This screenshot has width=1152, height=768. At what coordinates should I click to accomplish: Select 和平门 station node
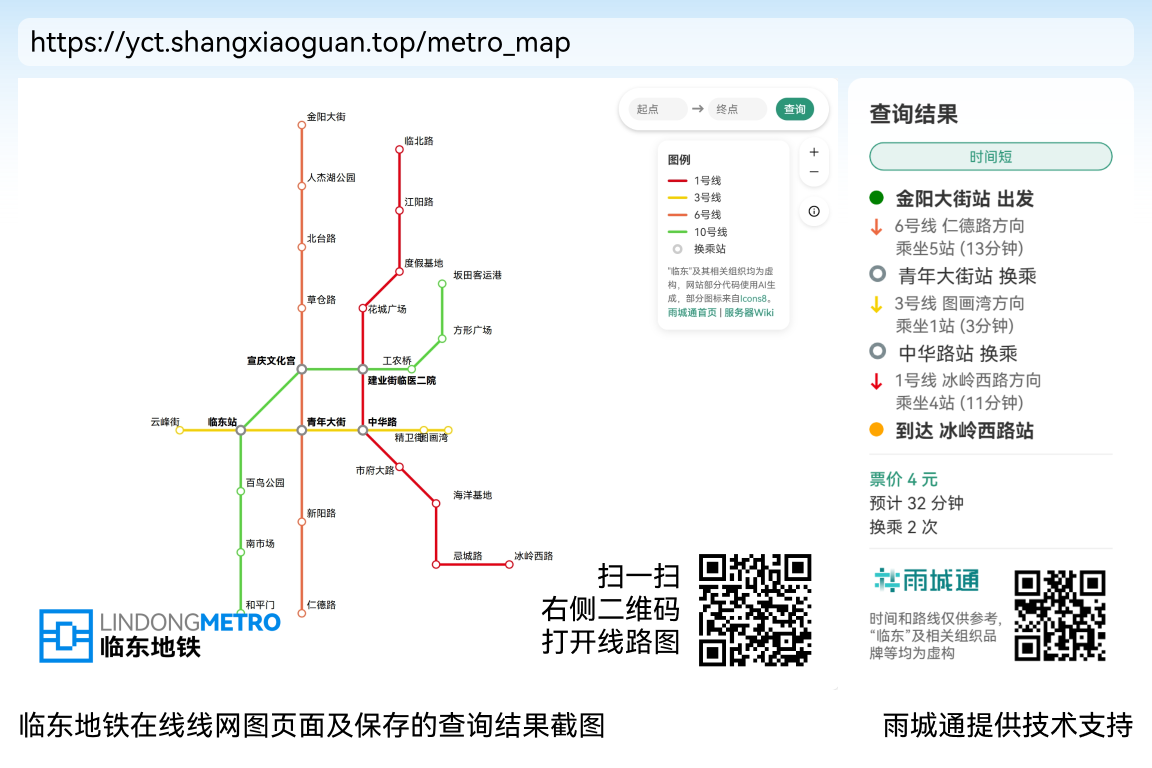(240, 613)
